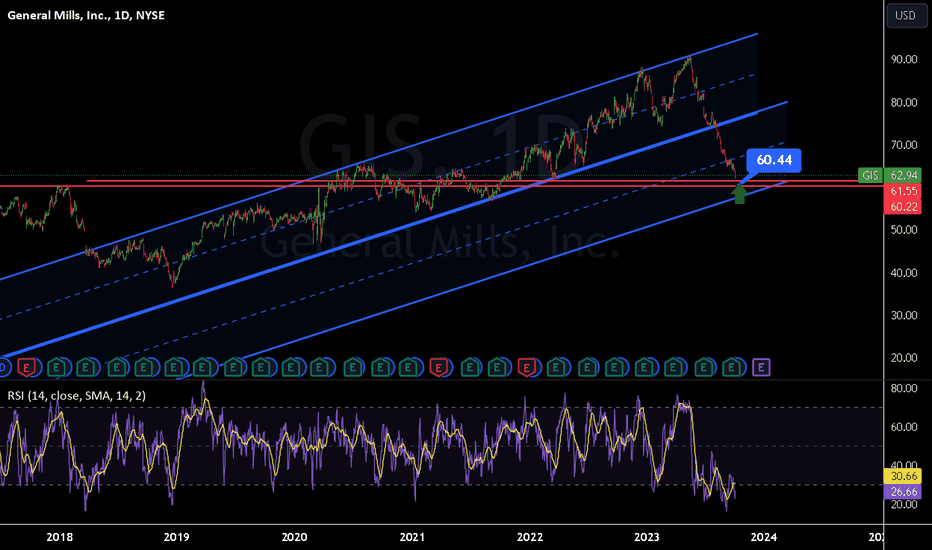Viewport: 932px width, 550px height.
Task: Click the 70.00 price axis label
Action: coord(903,144)
